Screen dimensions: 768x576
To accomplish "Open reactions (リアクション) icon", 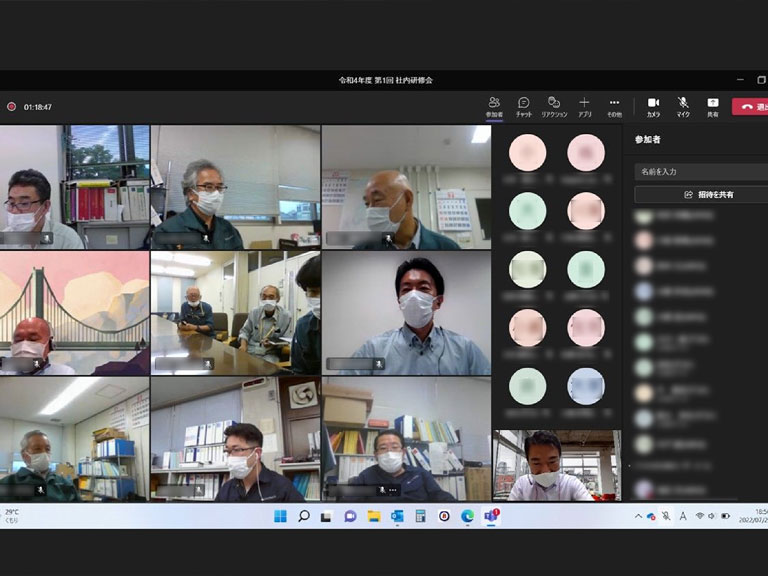I will tap(554, 103).
